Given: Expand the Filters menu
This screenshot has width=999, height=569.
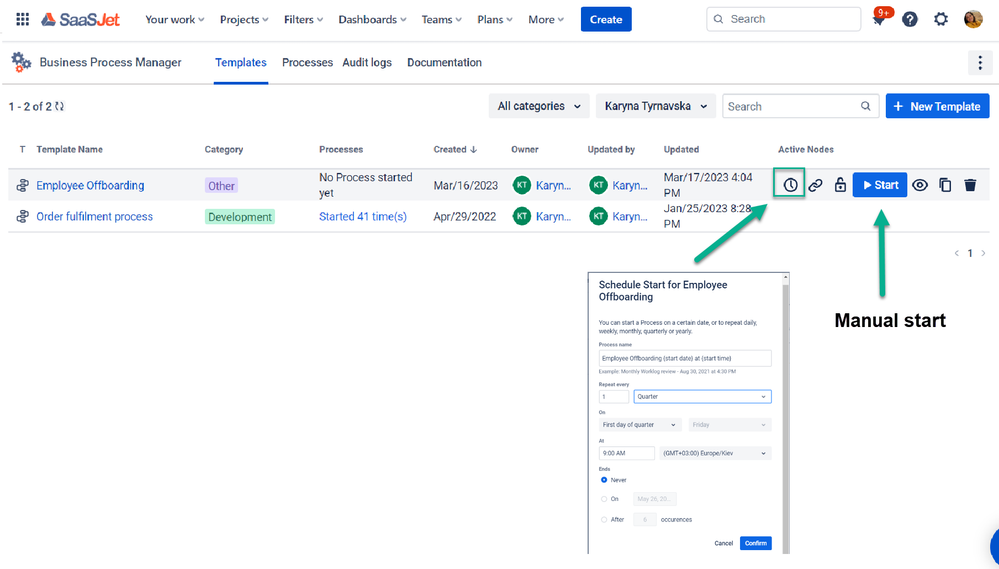Looking at the screenshot, I should [303, 20].
